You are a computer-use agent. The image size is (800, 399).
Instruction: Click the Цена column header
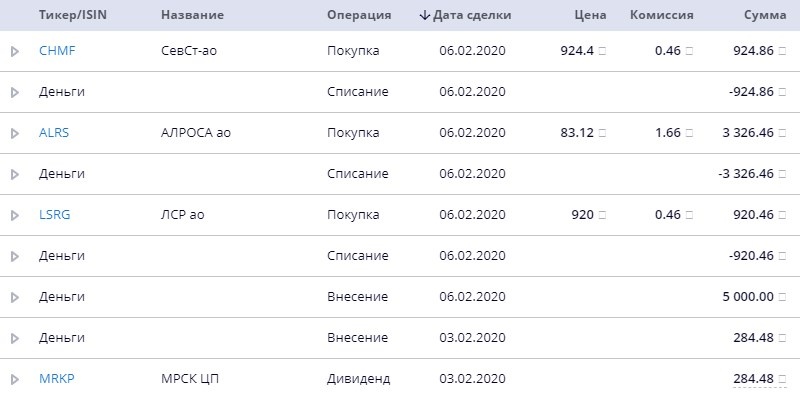point(591,15)
